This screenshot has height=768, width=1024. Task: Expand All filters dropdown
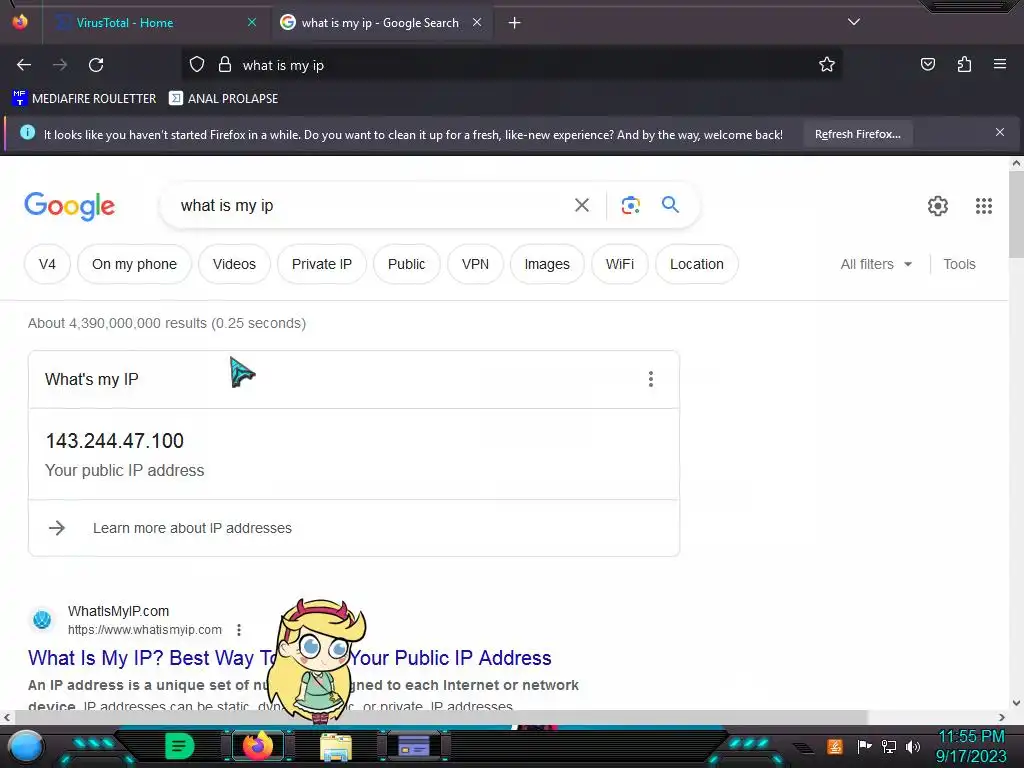[876, 264]
